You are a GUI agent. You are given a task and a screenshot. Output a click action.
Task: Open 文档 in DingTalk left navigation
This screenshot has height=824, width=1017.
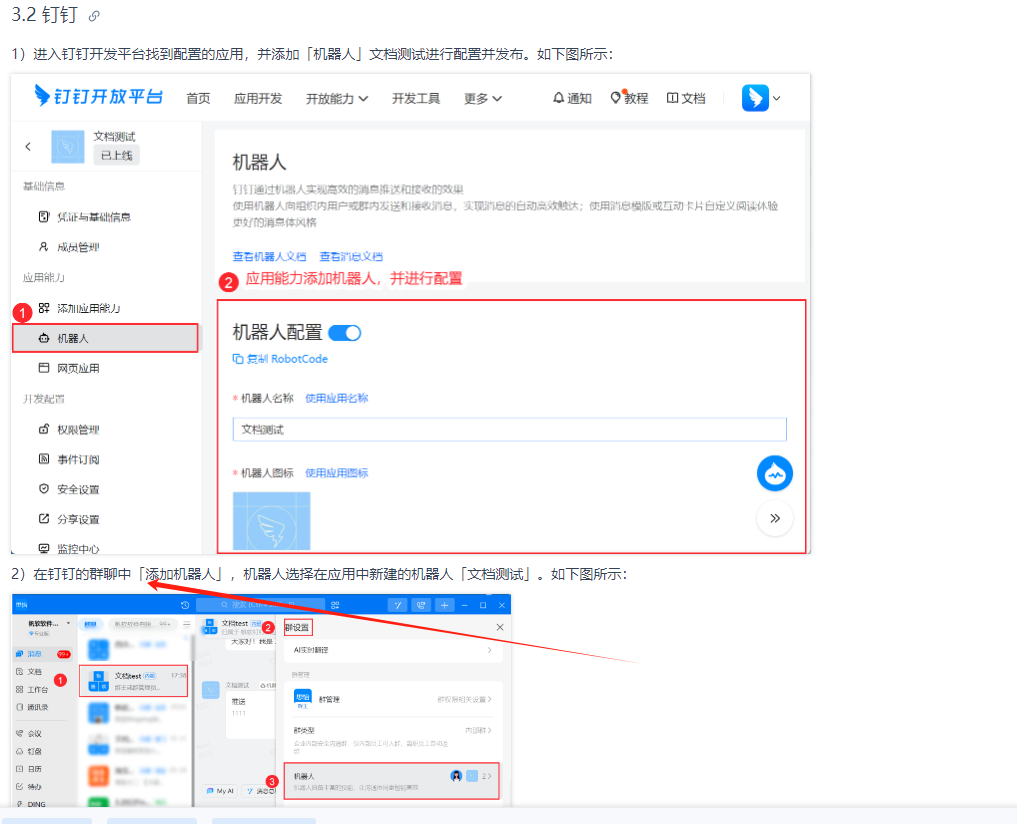pyautogui.click(x=29, y=672)
